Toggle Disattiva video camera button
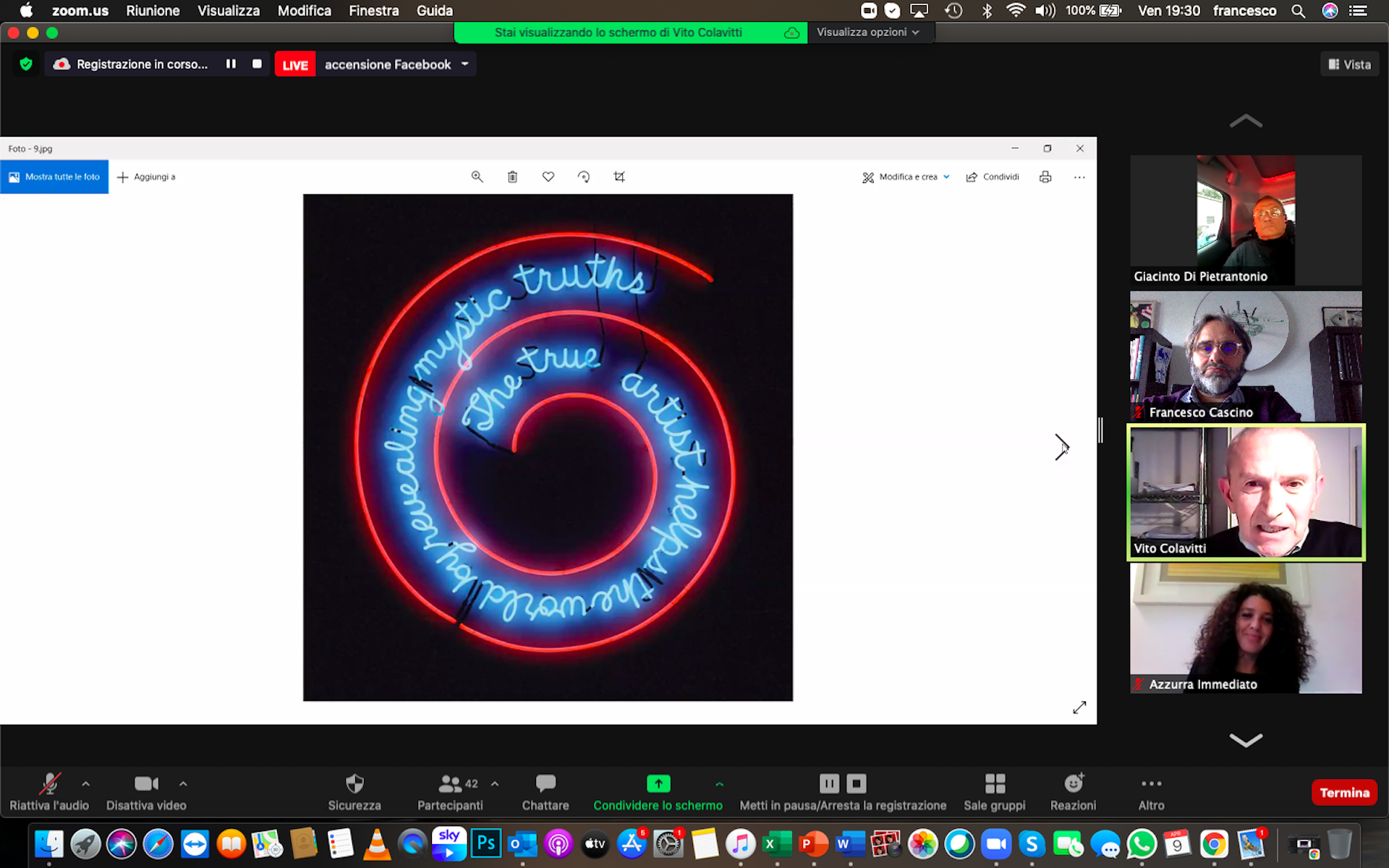 click(x=146, y=792)
